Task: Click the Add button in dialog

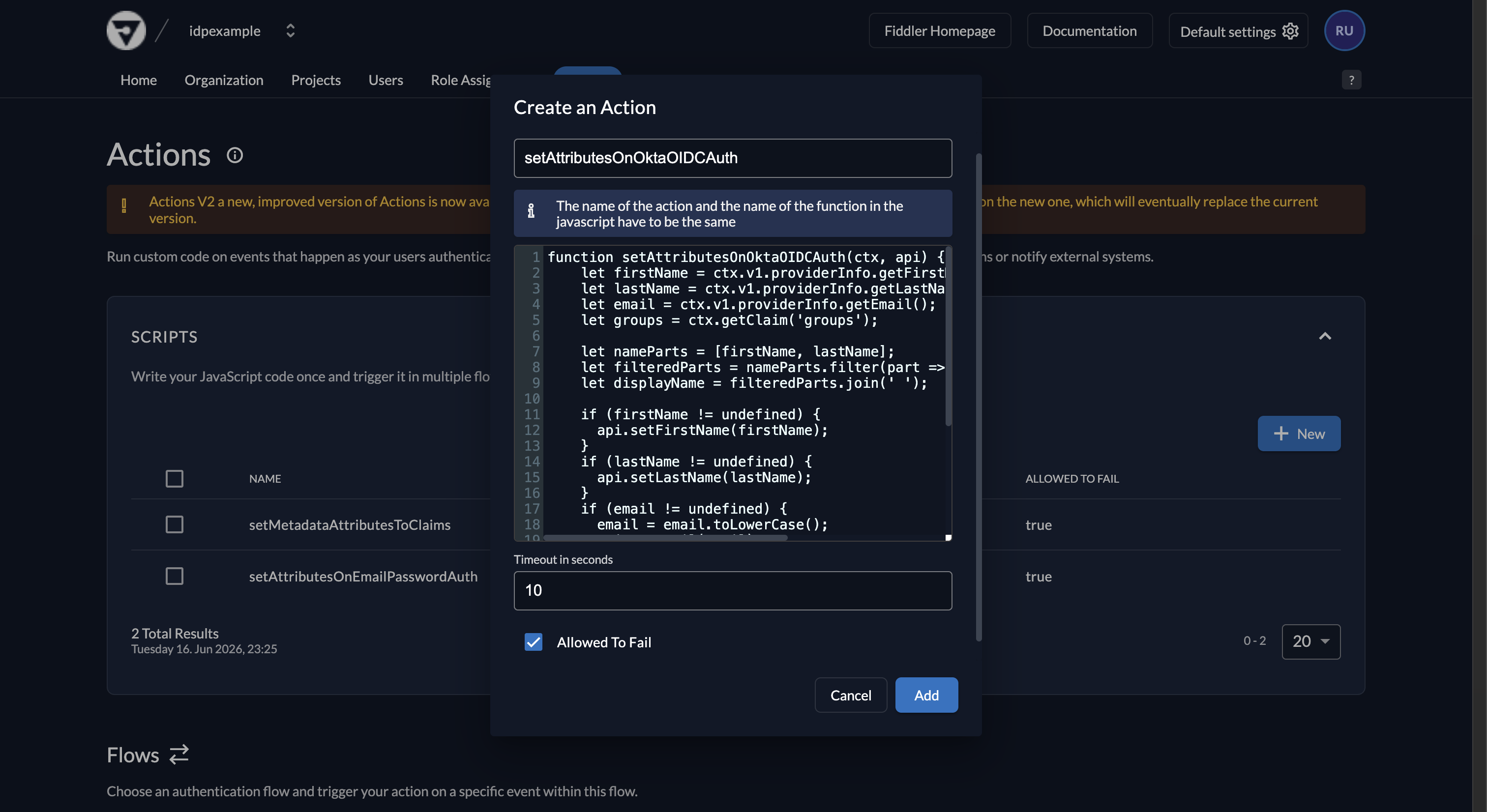Action: (926, 695)
